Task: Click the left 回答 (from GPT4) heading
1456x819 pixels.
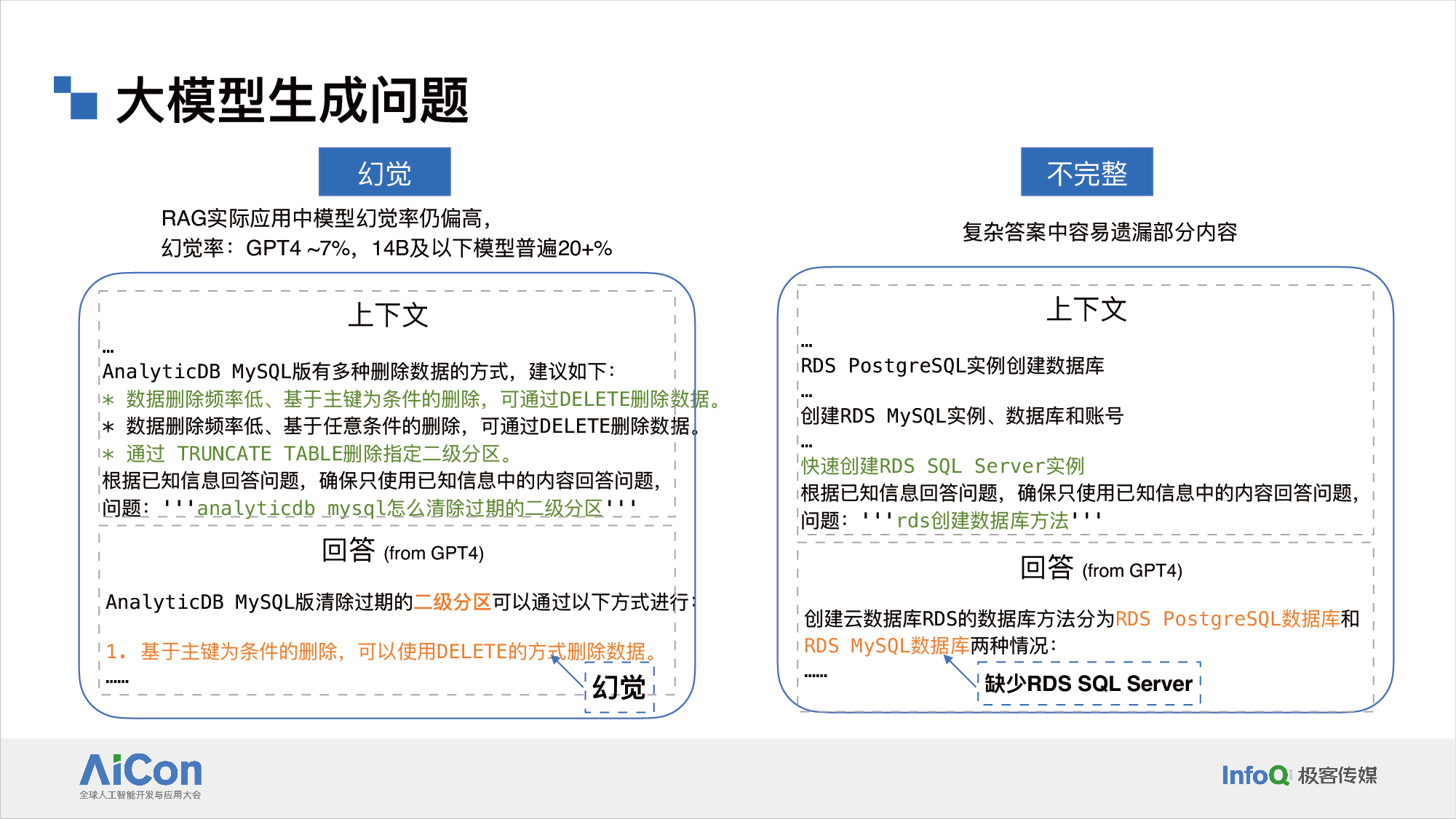Action: [x=402, y=551]
